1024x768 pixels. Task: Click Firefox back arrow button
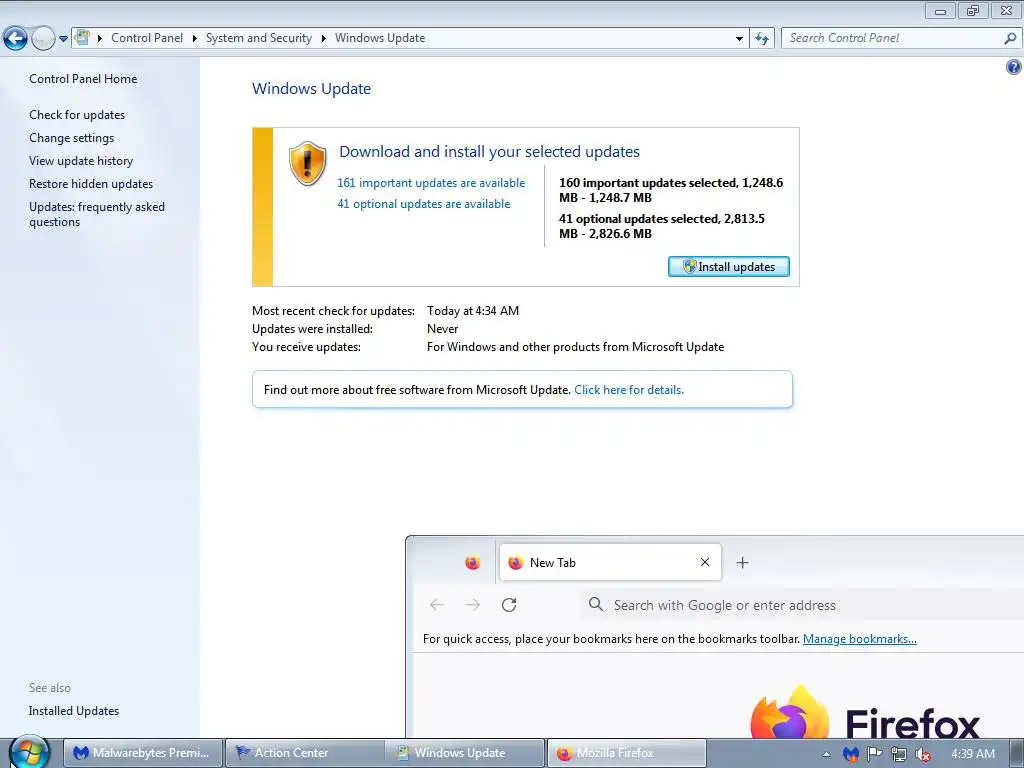tap(437, 605)
